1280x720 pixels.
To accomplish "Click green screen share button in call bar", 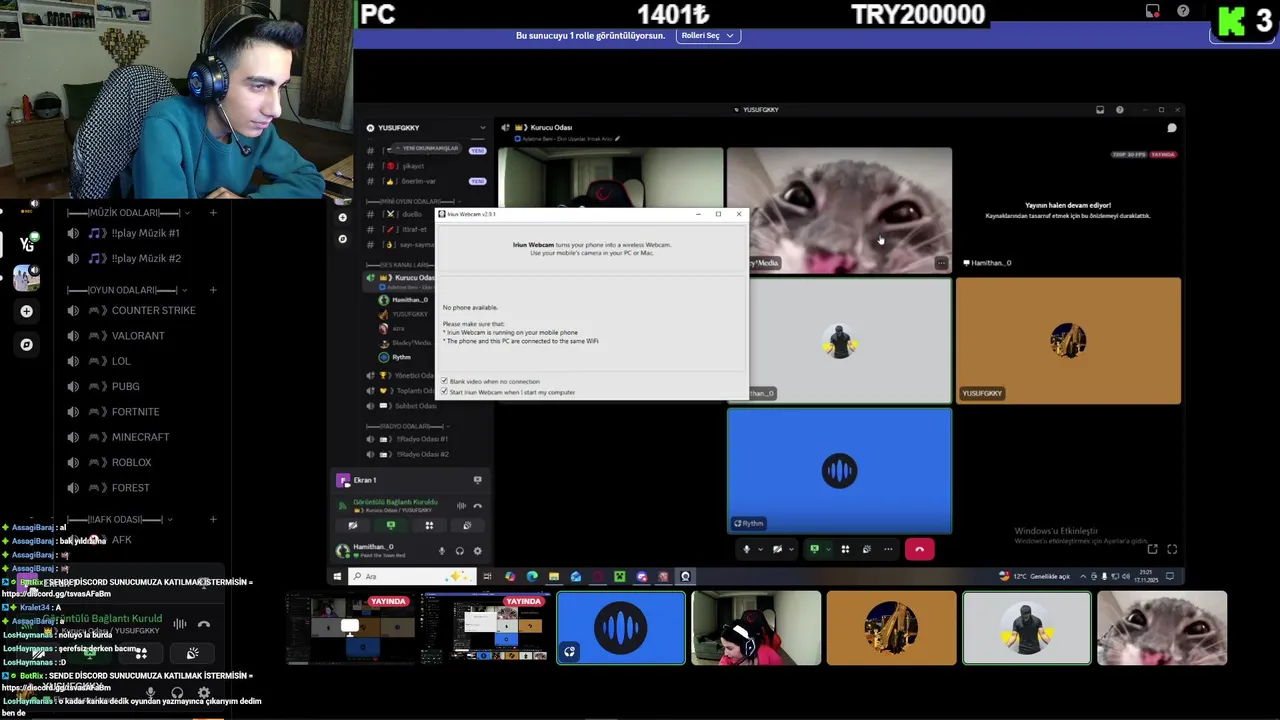I will click(x=814, y=549).
